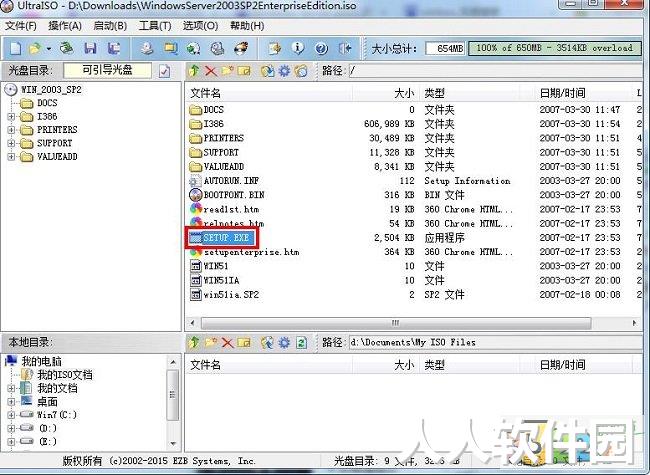Click the Save floppy disk icon
This screenshot has height=475, width=650.
coord(90,48)
